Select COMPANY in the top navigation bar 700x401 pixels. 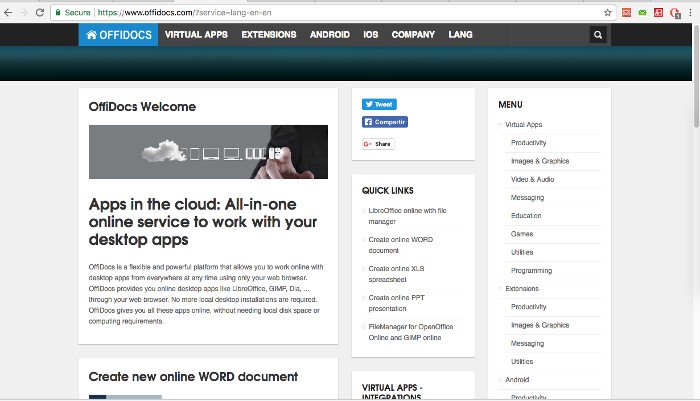[413, 34]
